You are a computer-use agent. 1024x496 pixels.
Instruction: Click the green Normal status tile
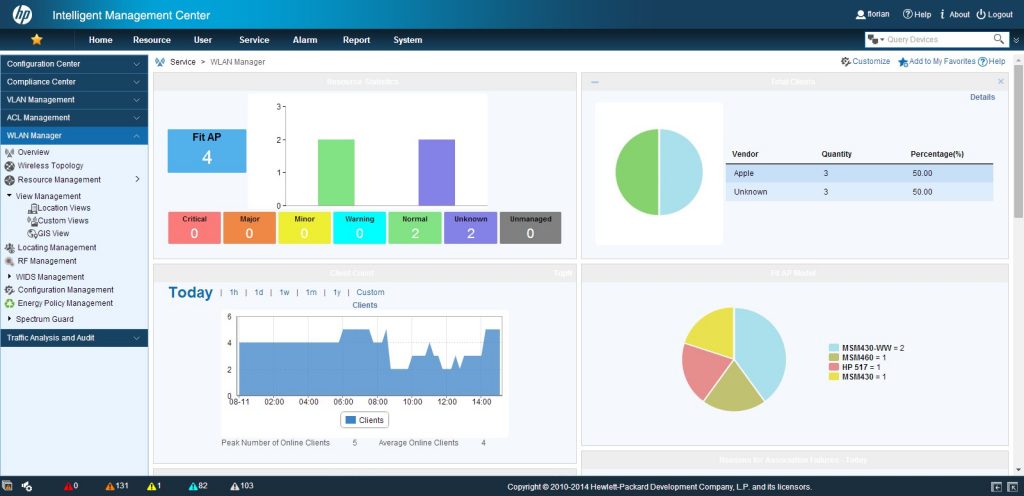point(415,228)
